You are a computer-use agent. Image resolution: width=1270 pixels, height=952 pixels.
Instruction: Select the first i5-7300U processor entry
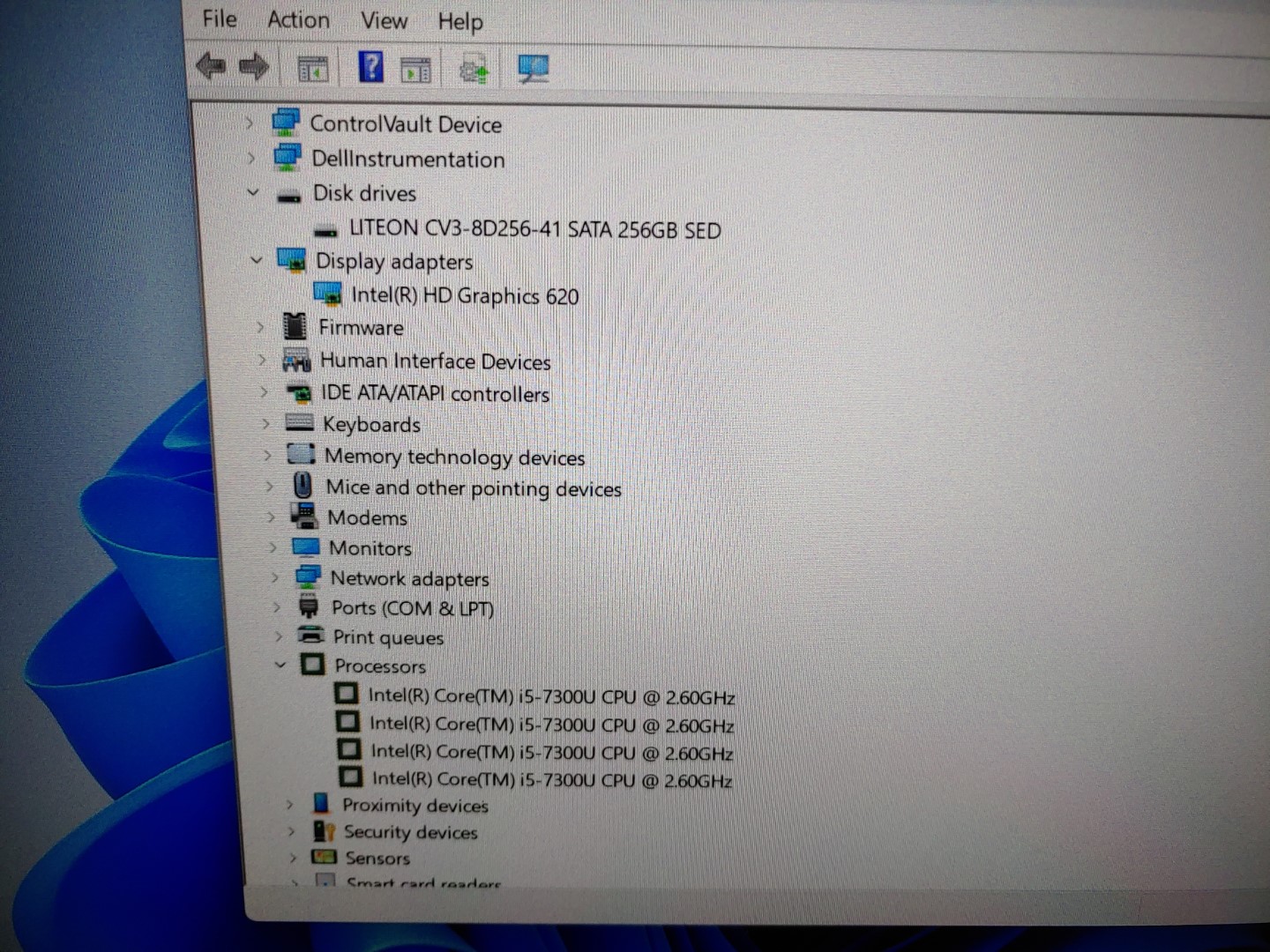[x=551, y=696]
